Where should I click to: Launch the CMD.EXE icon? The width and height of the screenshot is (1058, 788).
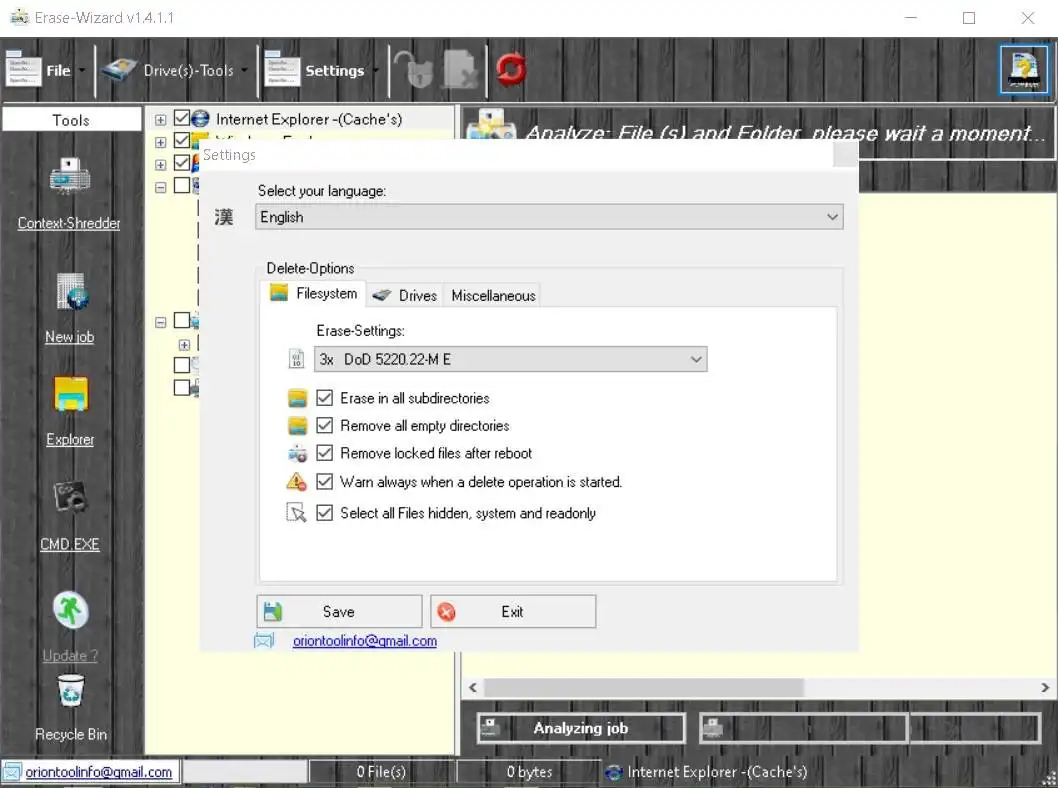point(70,497)
